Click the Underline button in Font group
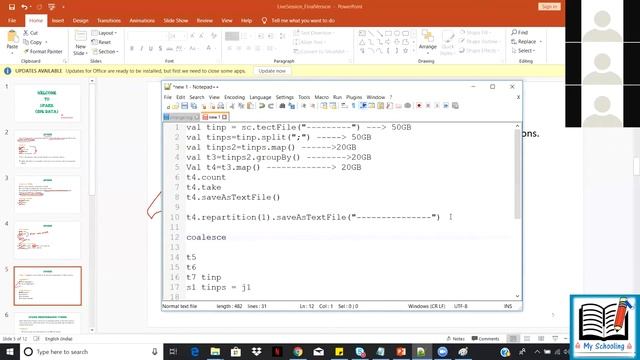The width and height of the screenshot is (640, 360). tap(151, 49)
